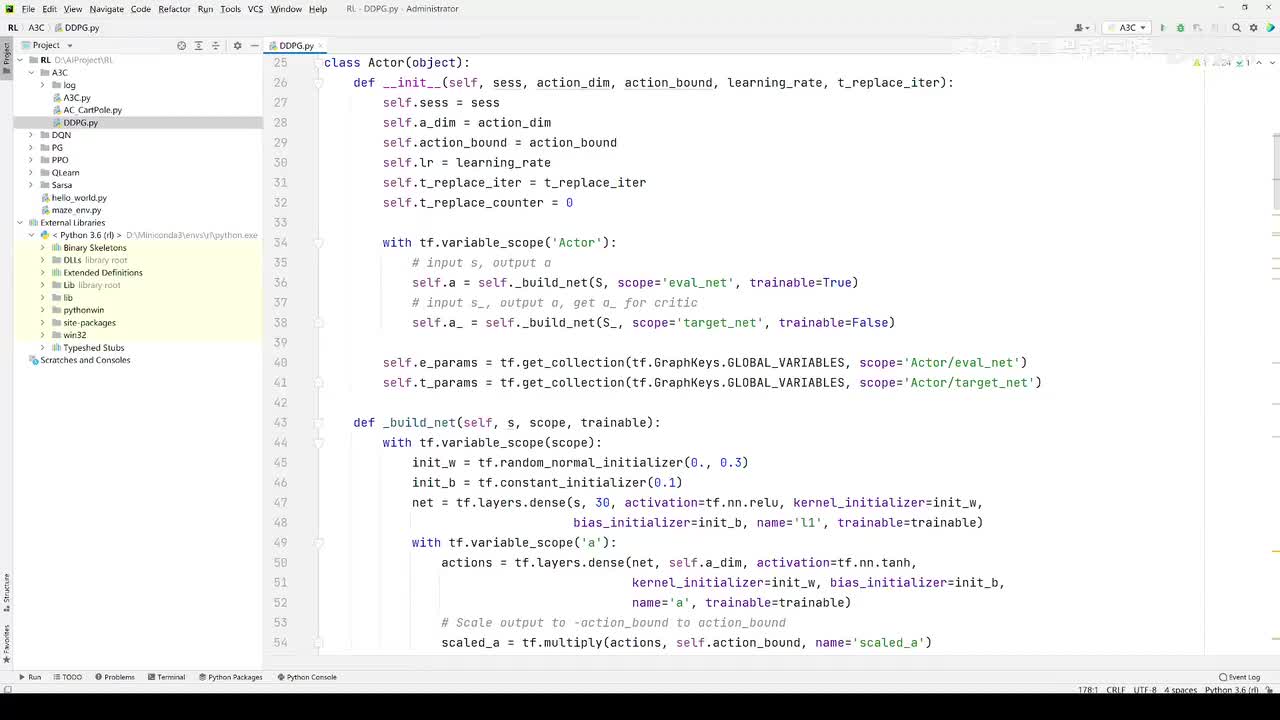This screenshot has height=720, width=1280.
Task: Expand the QLearn folder
Action: coord(31,173)
